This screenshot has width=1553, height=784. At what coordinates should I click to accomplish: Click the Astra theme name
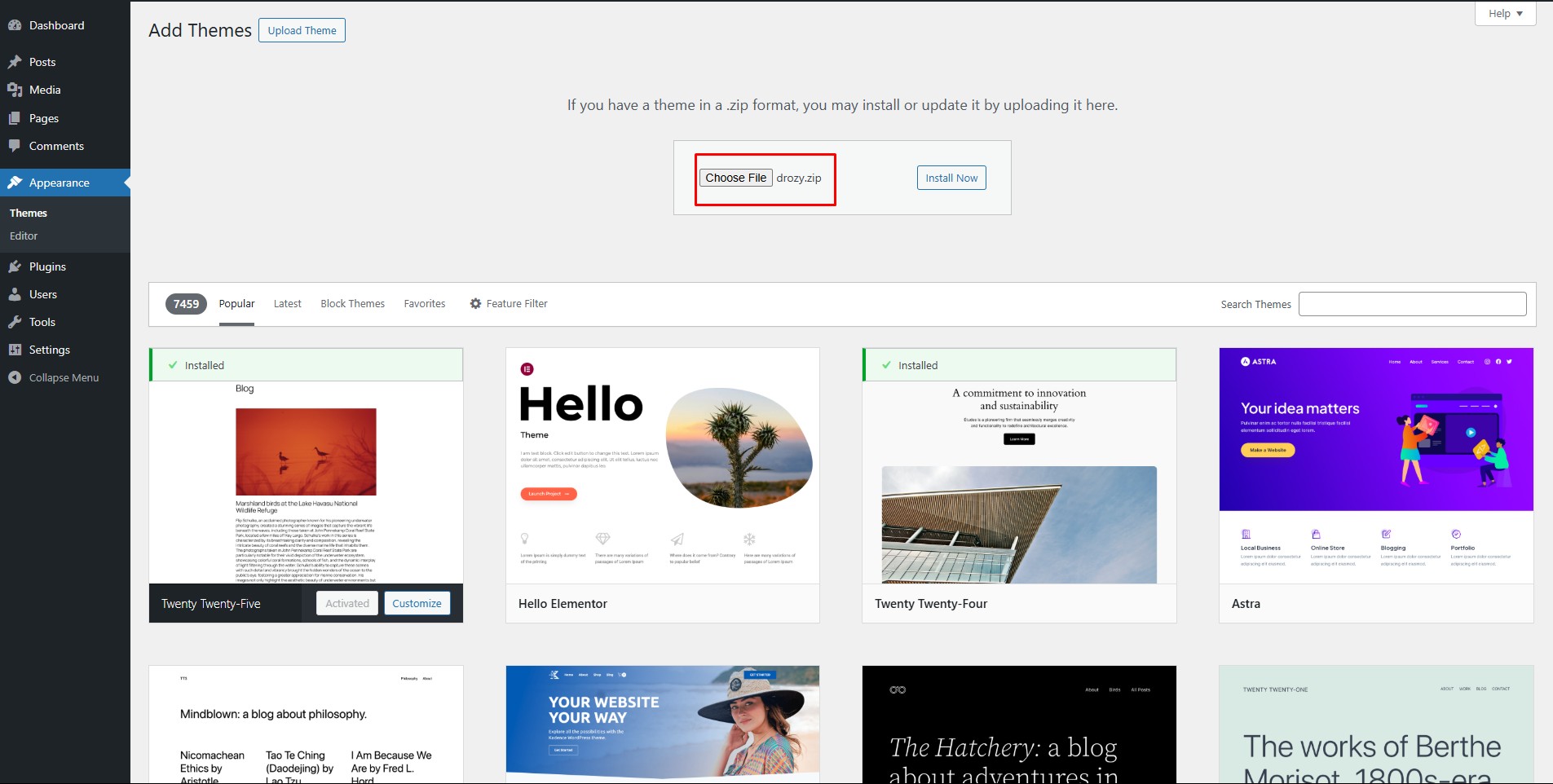pyautogui.click(x=1246, y=603)
